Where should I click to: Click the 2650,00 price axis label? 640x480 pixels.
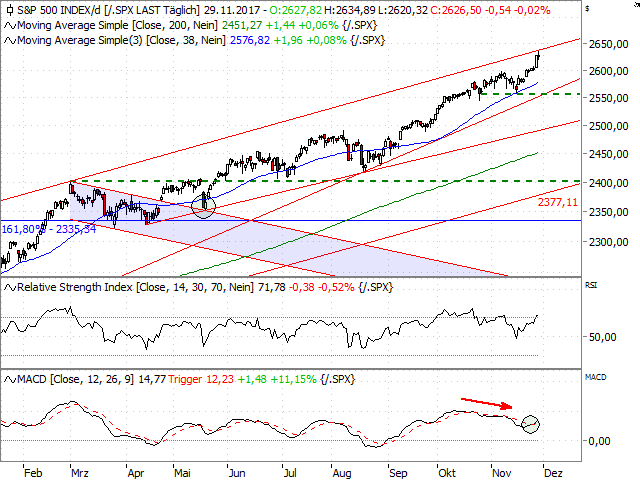click(608, 44)
